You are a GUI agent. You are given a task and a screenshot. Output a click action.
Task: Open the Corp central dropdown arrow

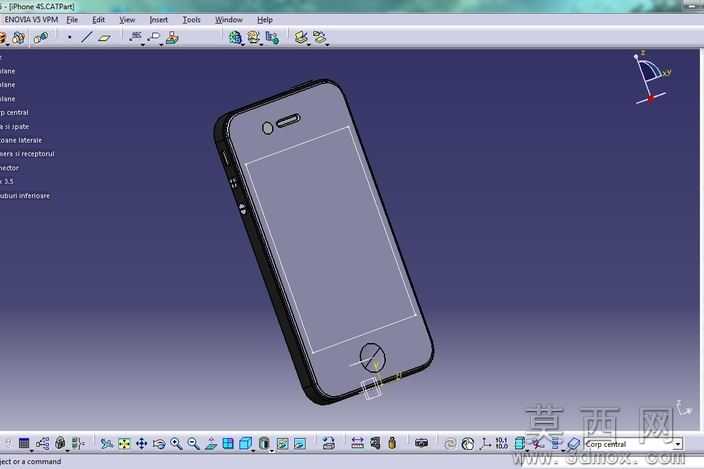(678, 444)
